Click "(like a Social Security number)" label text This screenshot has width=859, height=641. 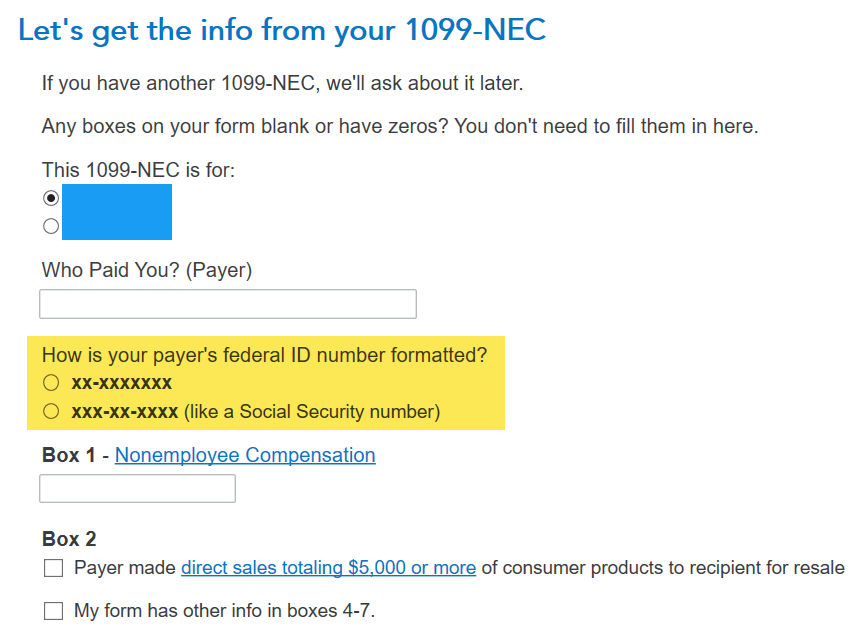[x=311, y=411]
